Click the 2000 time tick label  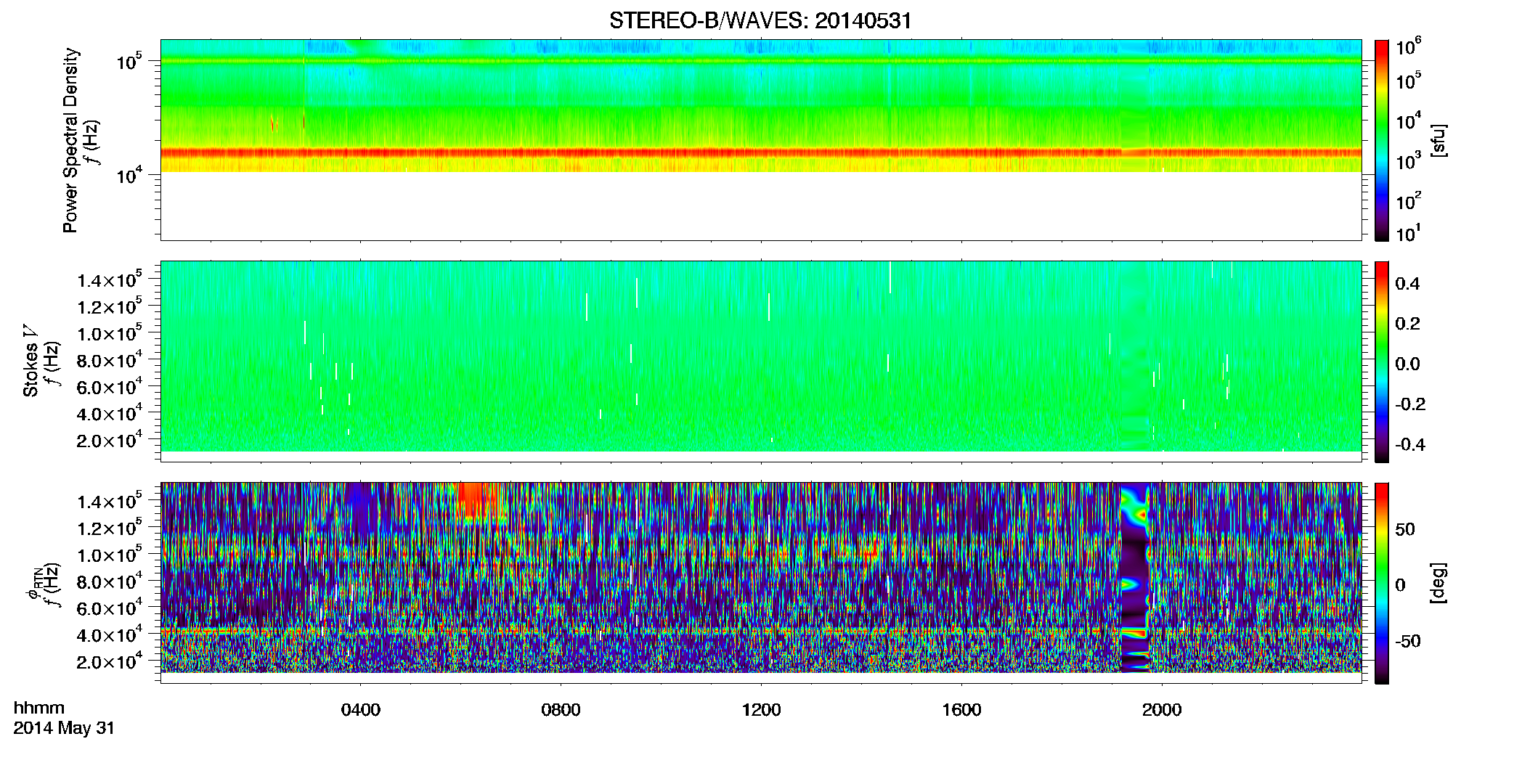[x=1162, y=709]
